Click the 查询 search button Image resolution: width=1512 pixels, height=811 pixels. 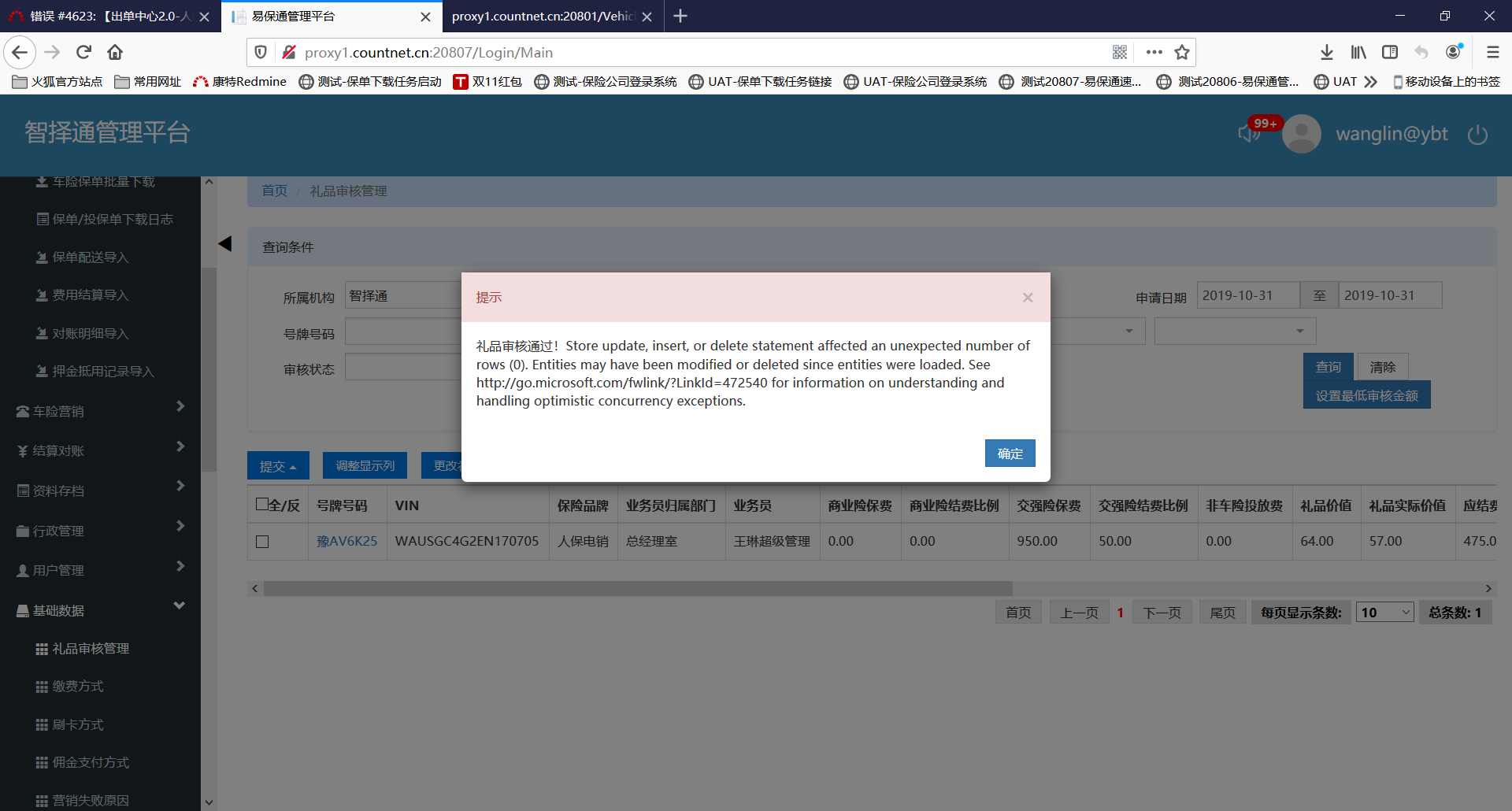coord(1329,367)
